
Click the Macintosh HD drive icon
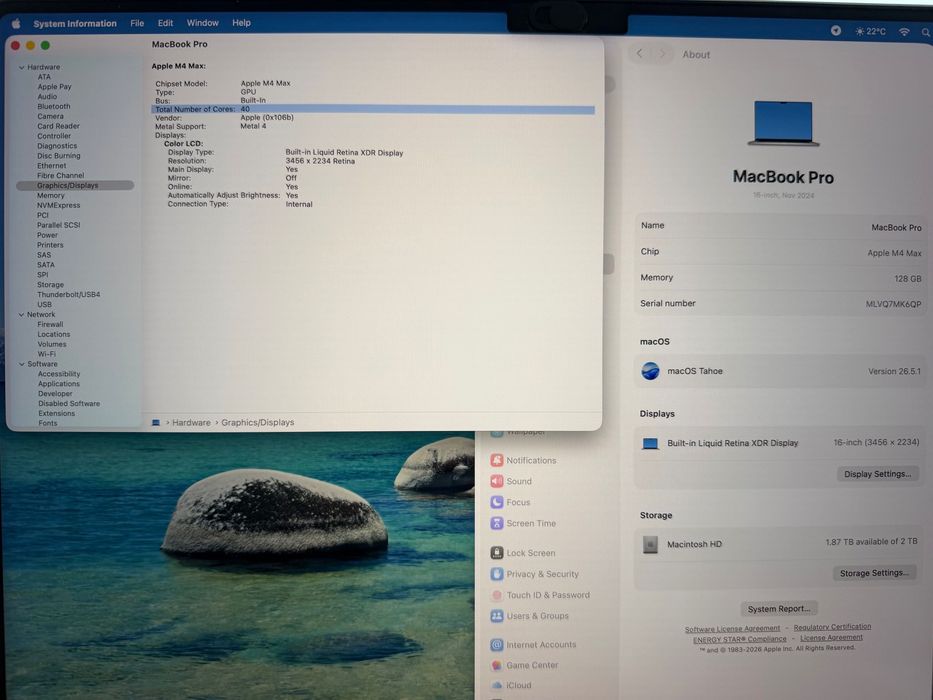point(650,544)
